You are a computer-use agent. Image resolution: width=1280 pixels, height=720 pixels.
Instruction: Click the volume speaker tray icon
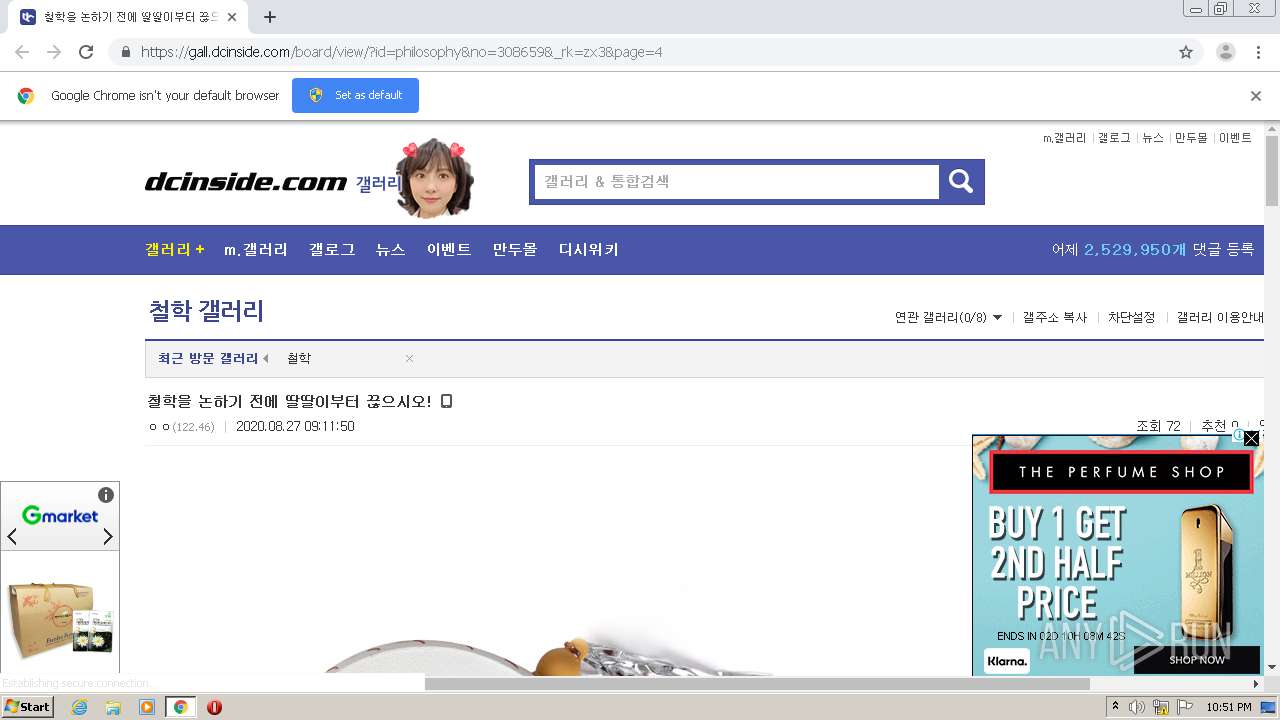[1137, 707]
